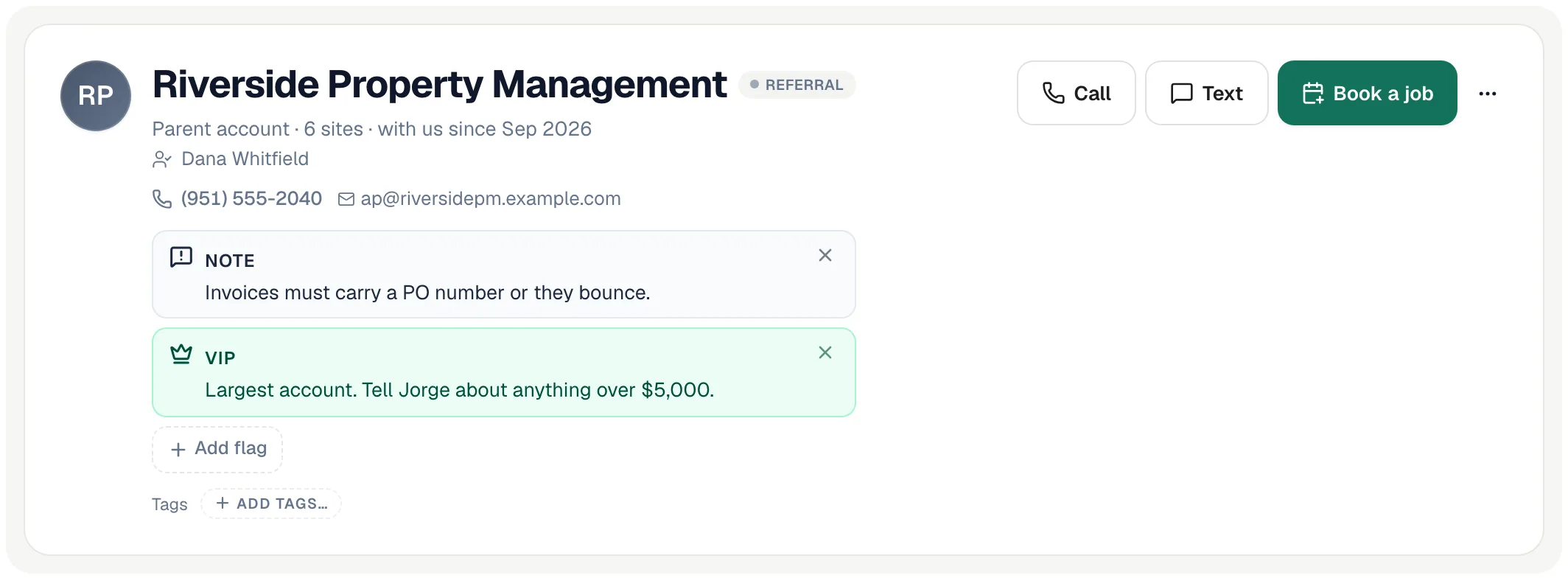
Task: Click Book a job button
Action: point(1368,93)
